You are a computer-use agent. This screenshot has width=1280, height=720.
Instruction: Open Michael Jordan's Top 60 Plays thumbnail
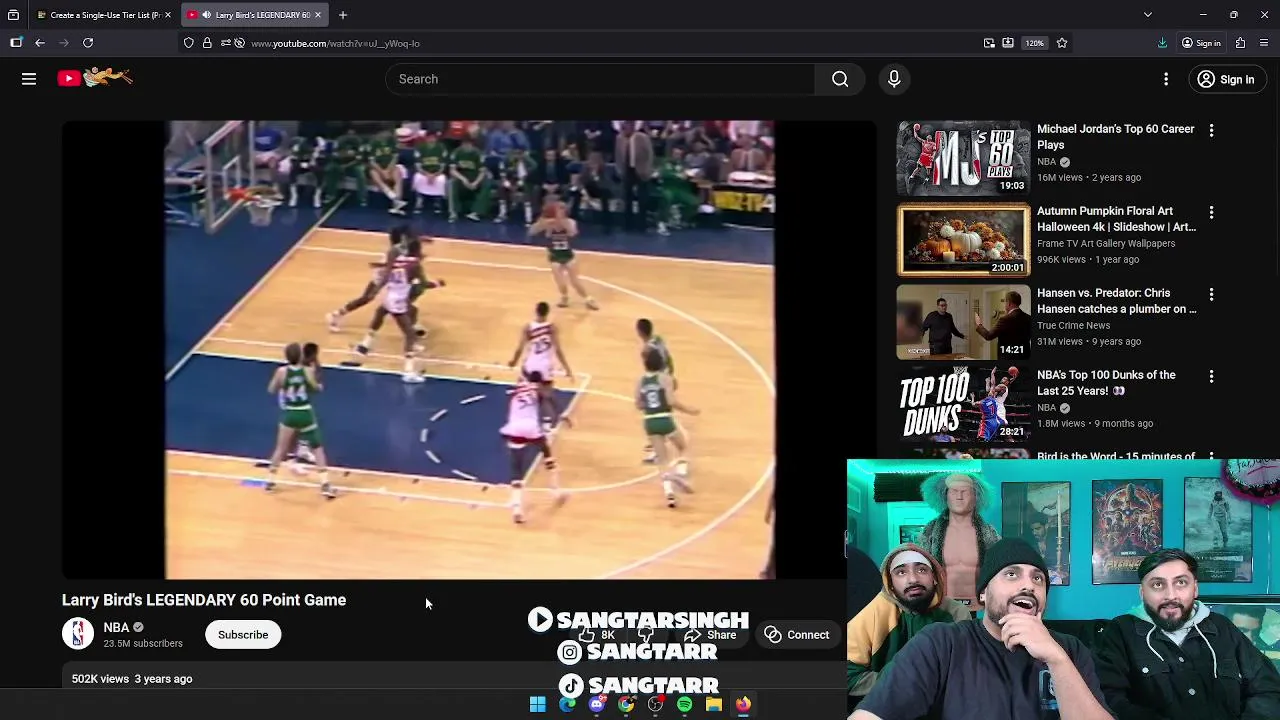pos(963,158)
